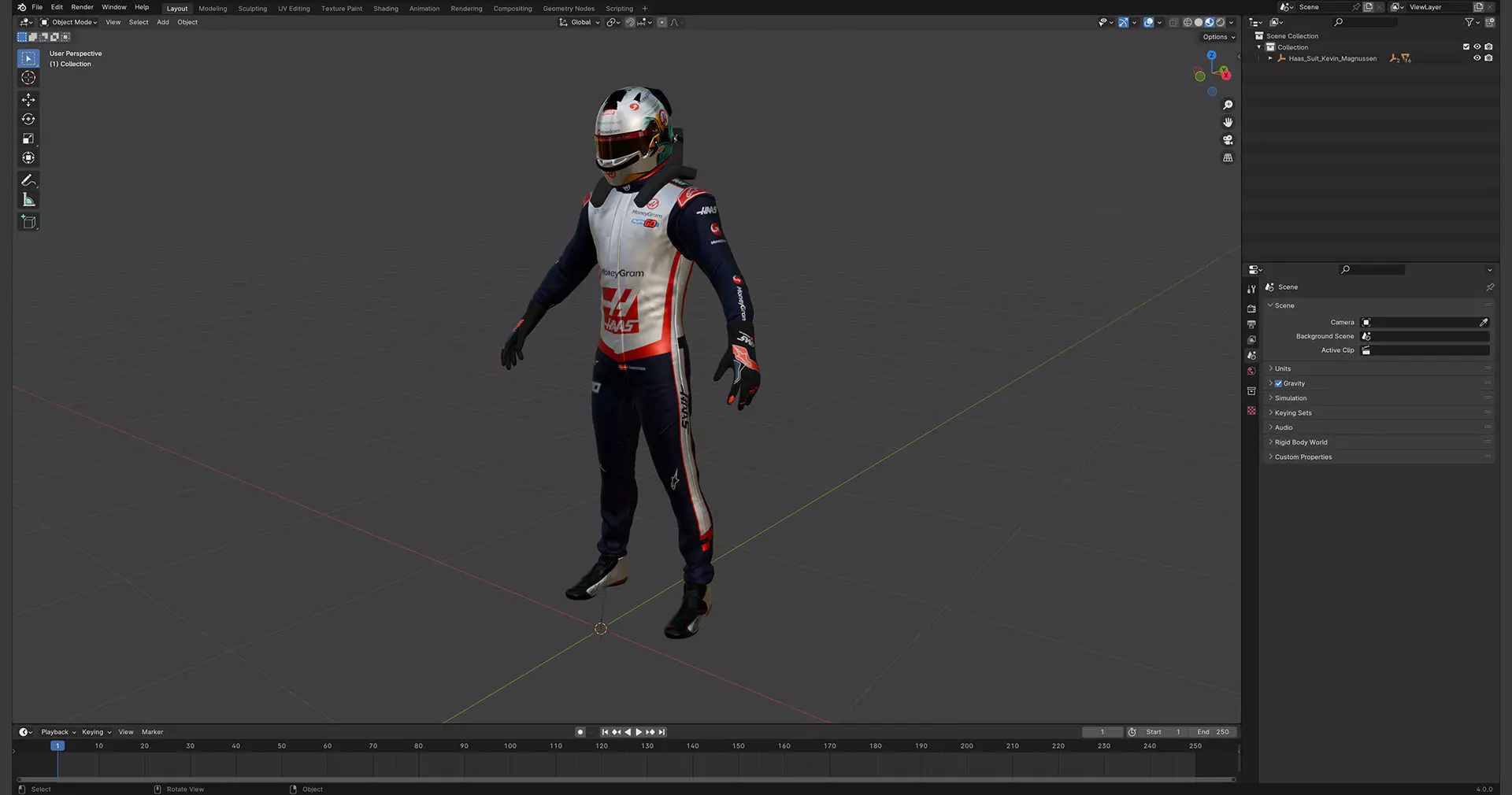Click the End frame field showing 250
This screenshot has width=1512, height=795.
(x=1213, y=732)
